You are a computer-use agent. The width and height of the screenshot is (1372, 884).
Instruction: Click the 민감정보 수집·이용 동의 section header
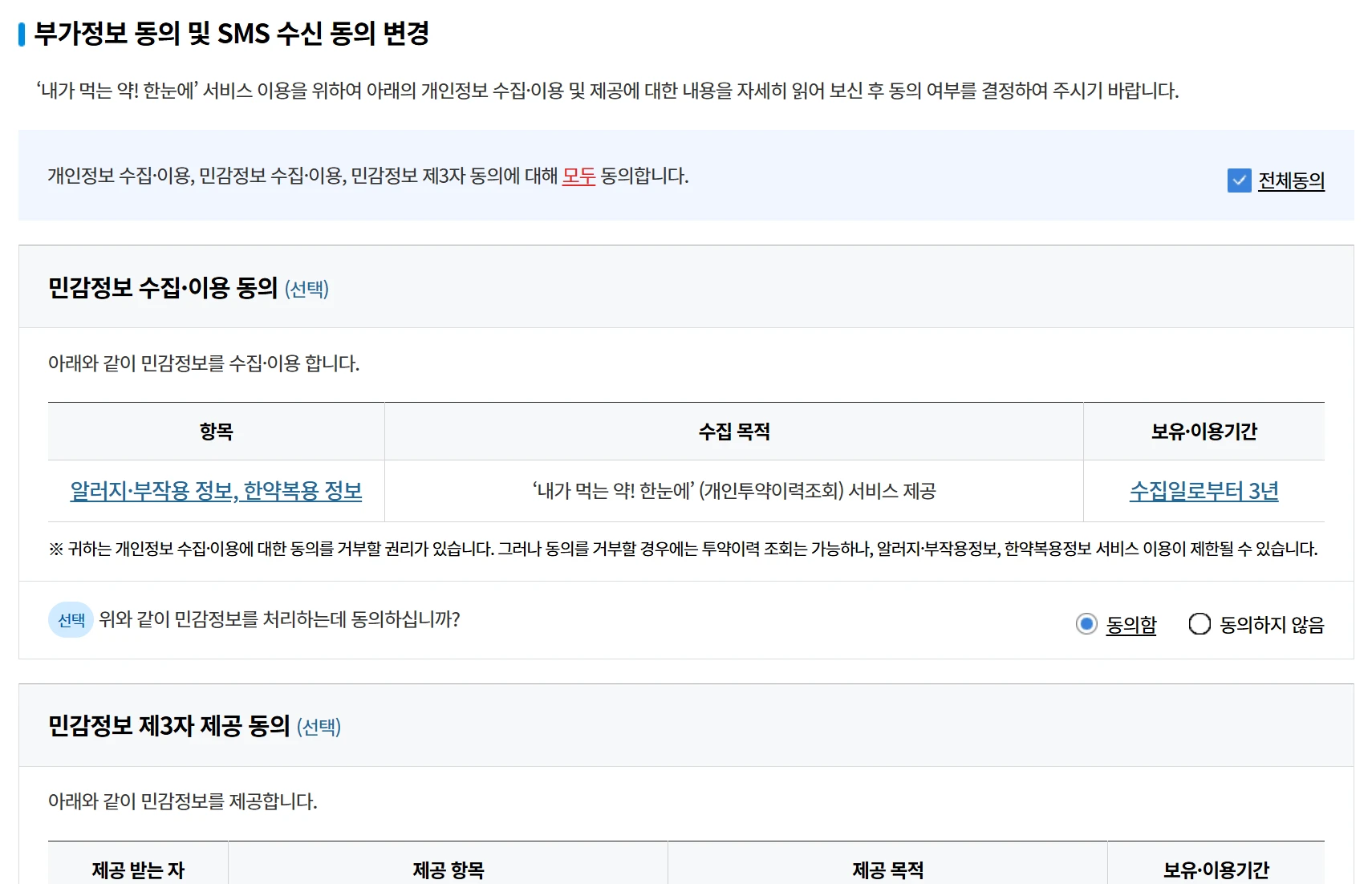[x=163, y=287]
